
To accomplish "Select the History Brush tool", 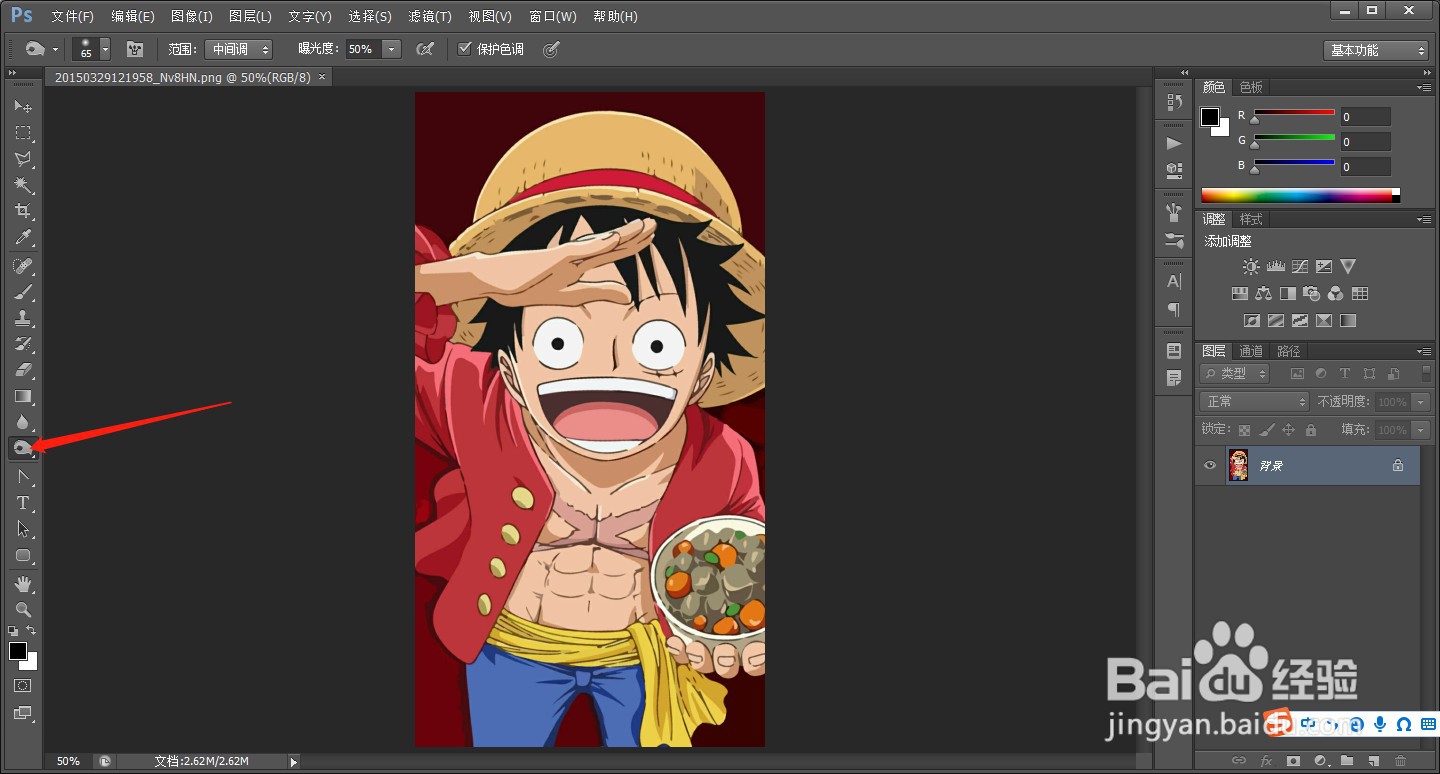I will click(x=23, y=344).
